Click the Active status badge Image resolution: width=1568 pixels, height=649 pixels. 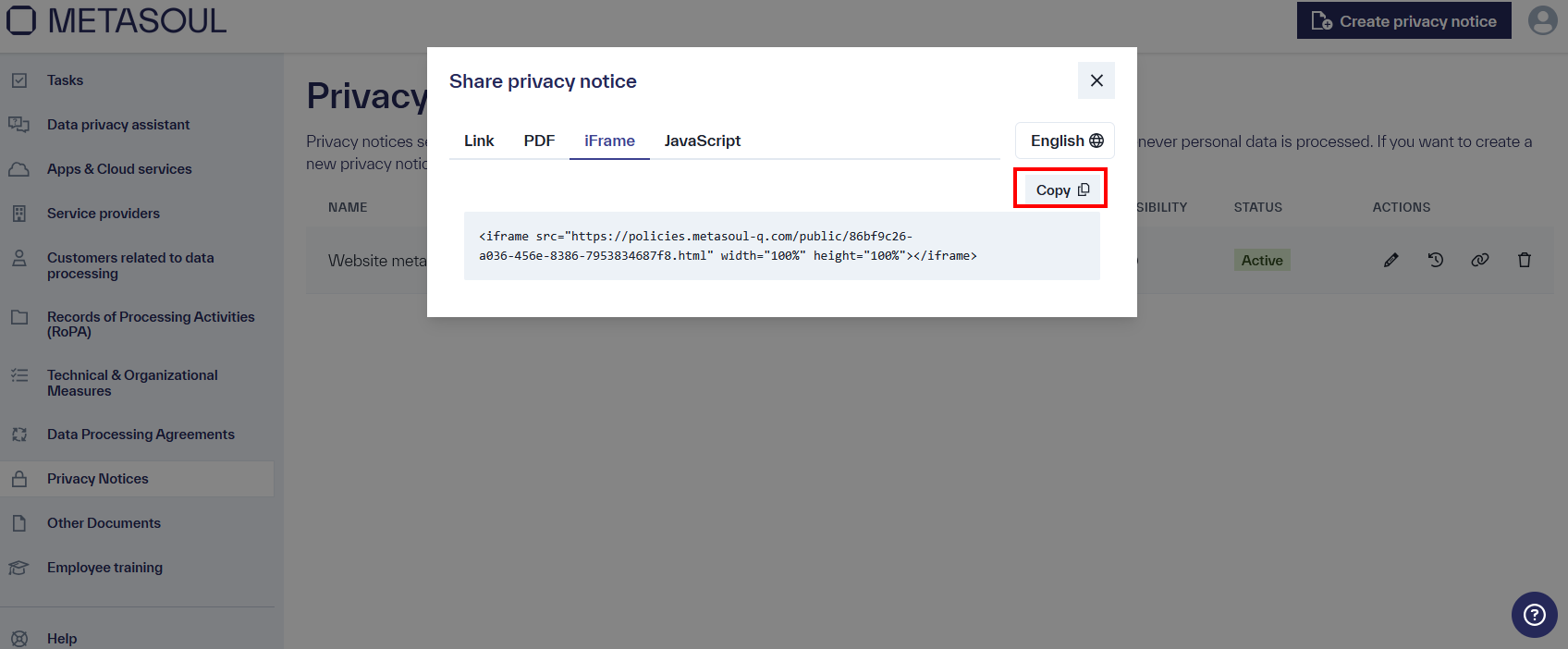tap(1262, 261)
